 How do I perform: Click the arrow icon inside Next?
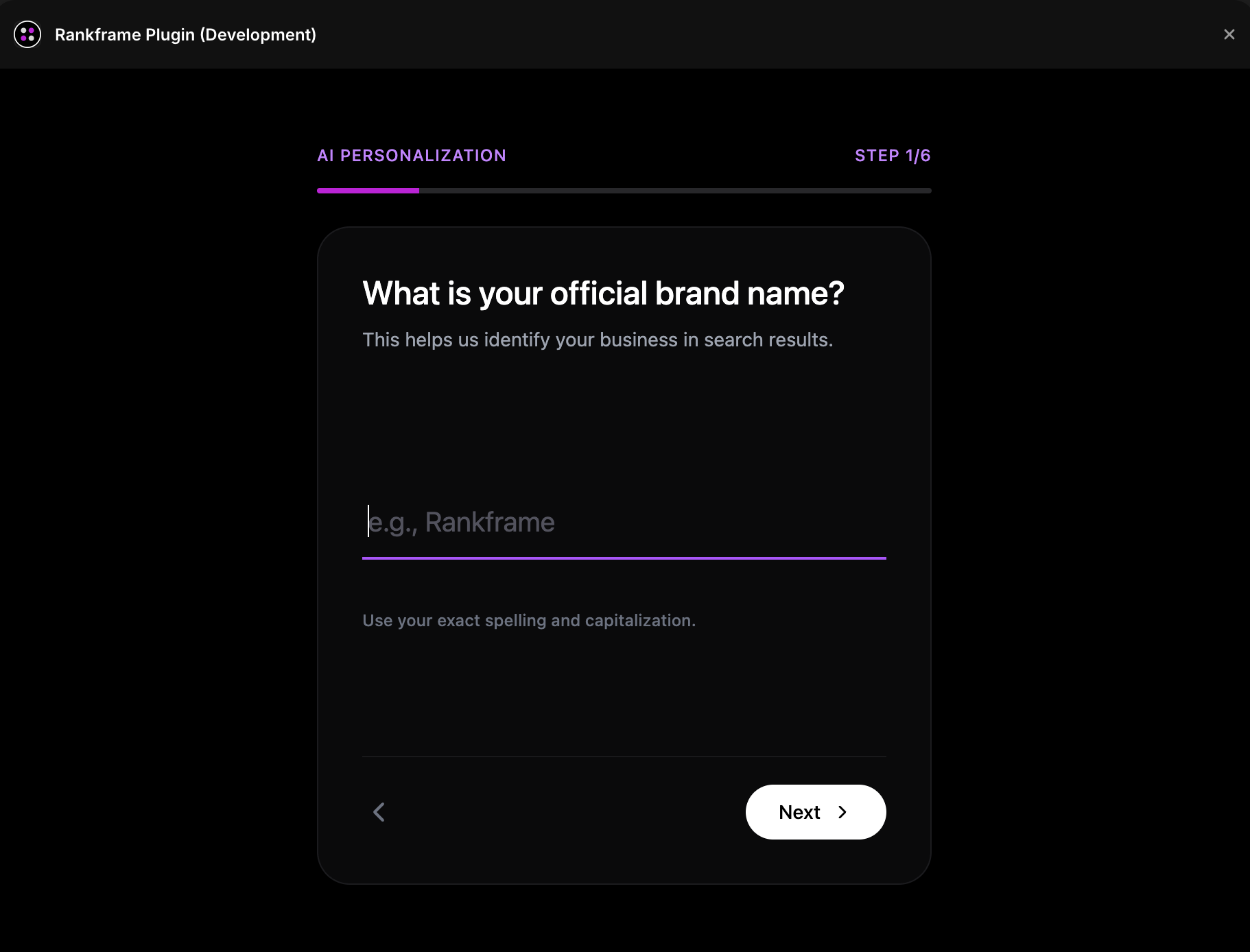tap(842, 812)
